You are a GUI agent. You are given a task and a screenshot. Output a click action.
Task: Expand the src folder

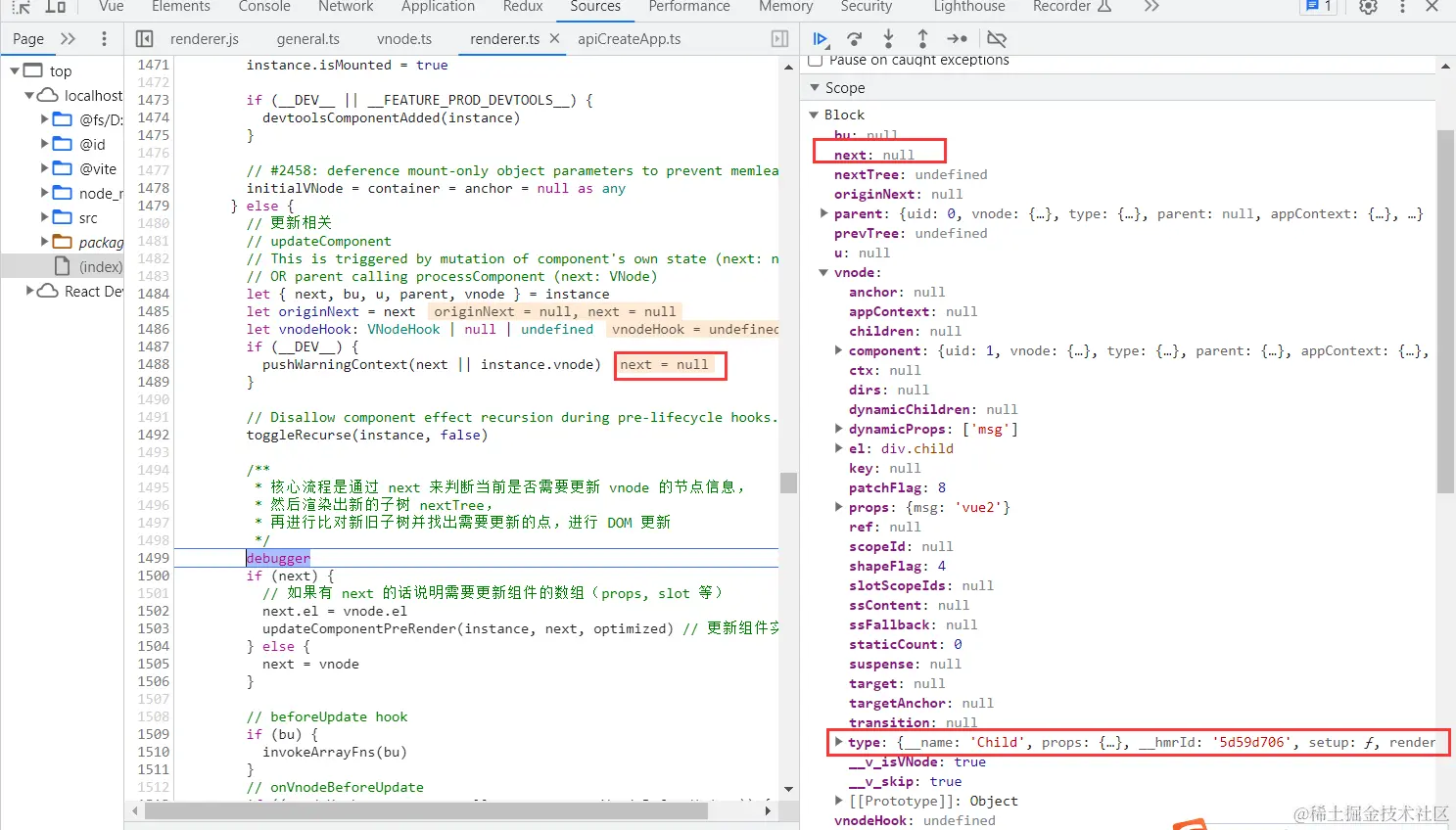[45, 217]
